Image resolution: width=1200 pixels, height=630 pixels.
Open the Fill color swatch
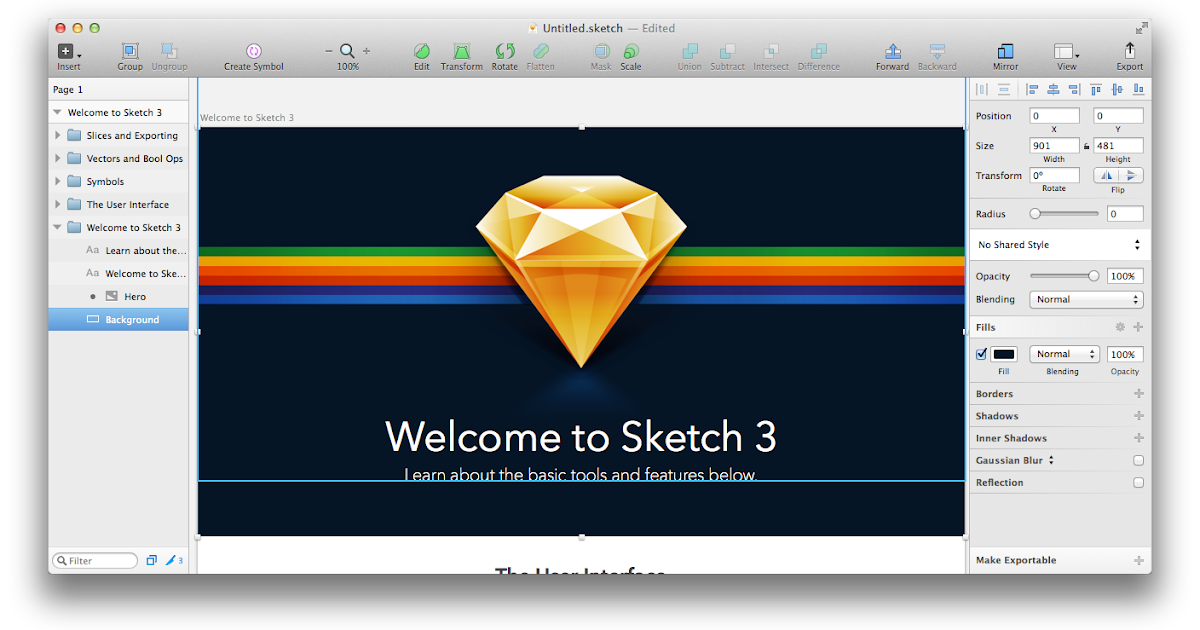[1004, 353]
